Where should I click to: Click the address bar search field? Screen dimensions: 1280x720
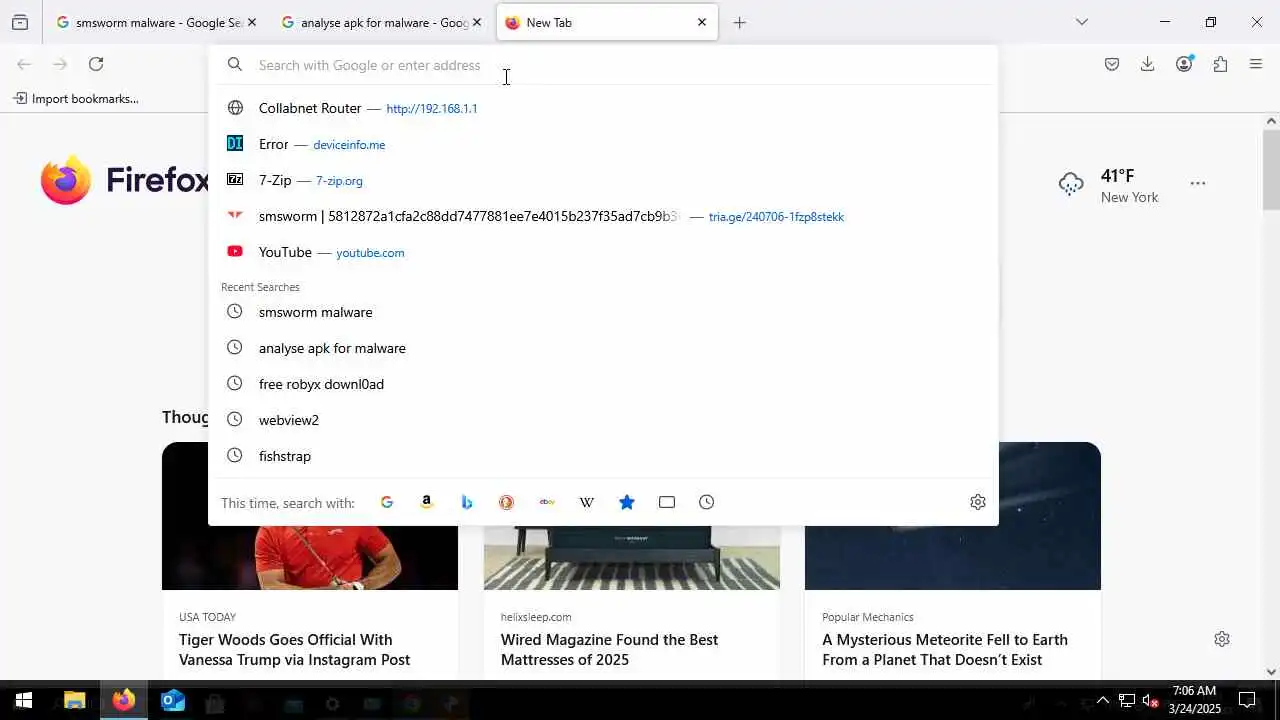coord(603,65)
